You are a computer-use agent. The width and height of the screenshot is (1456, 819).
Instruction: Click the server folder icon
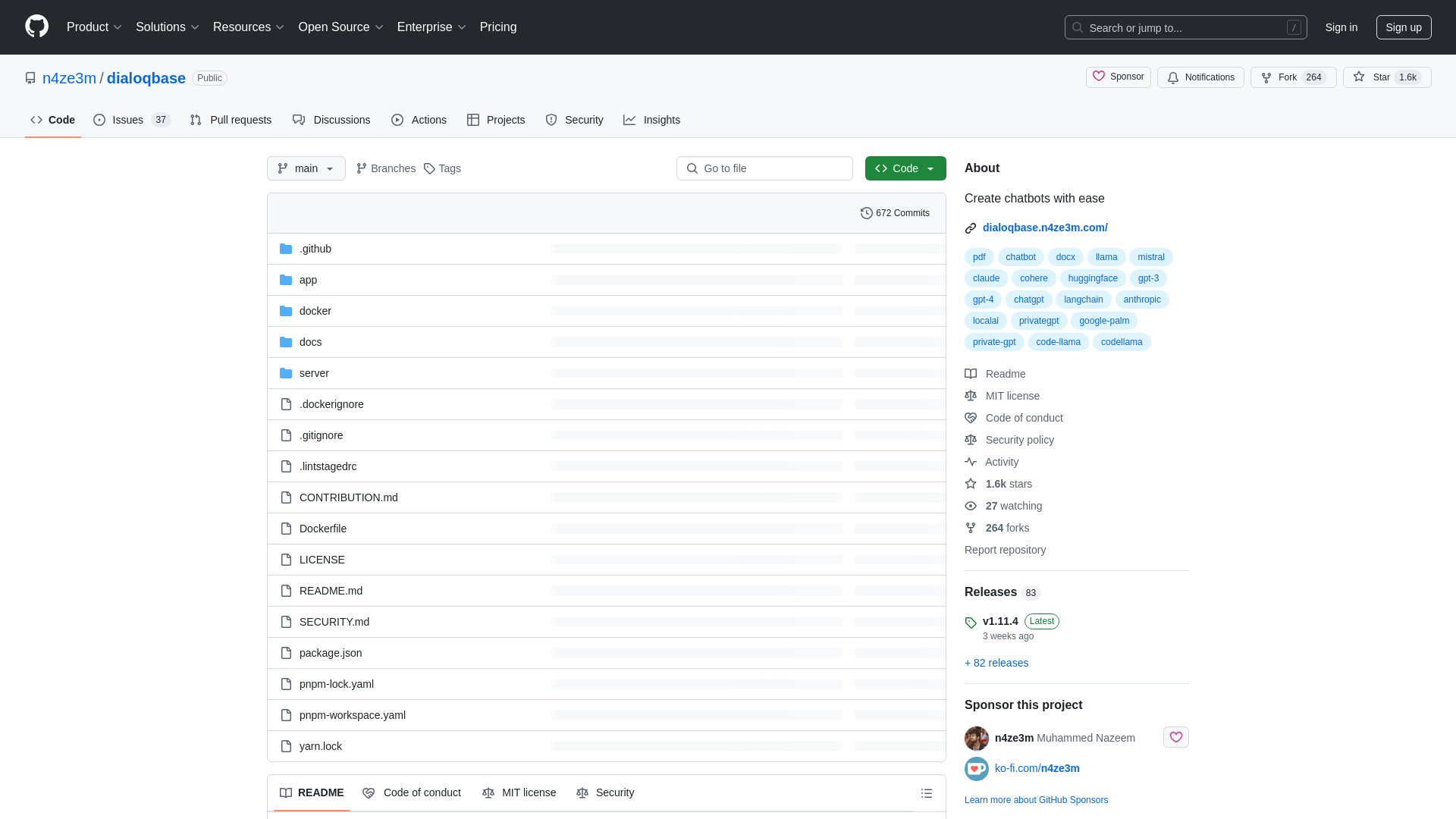coord(286,373)
